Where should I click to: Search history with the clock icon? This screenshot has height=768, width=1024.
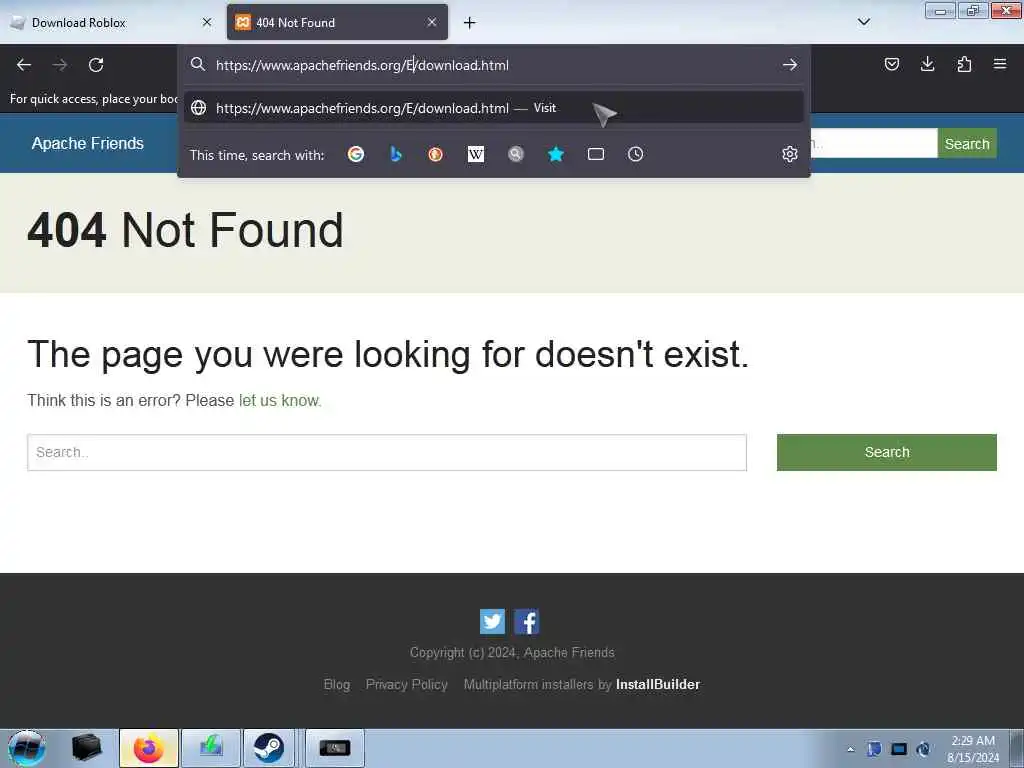coord(635,154)
